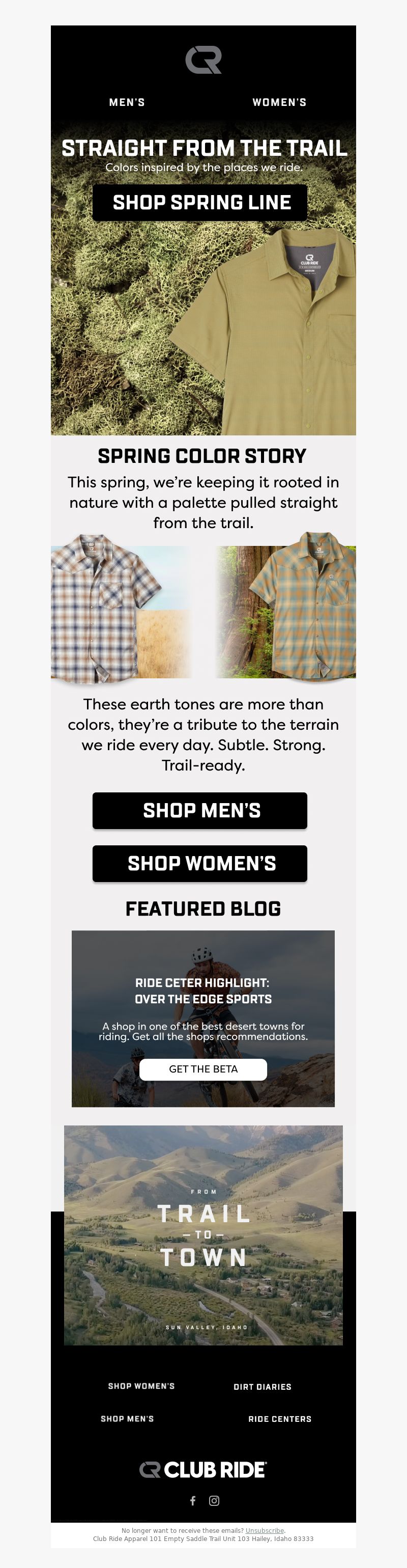Viewport: 407px width, 1568px height.
Task: Follow the footer SHOP MEN'S link
Action: click(127, 1419)
